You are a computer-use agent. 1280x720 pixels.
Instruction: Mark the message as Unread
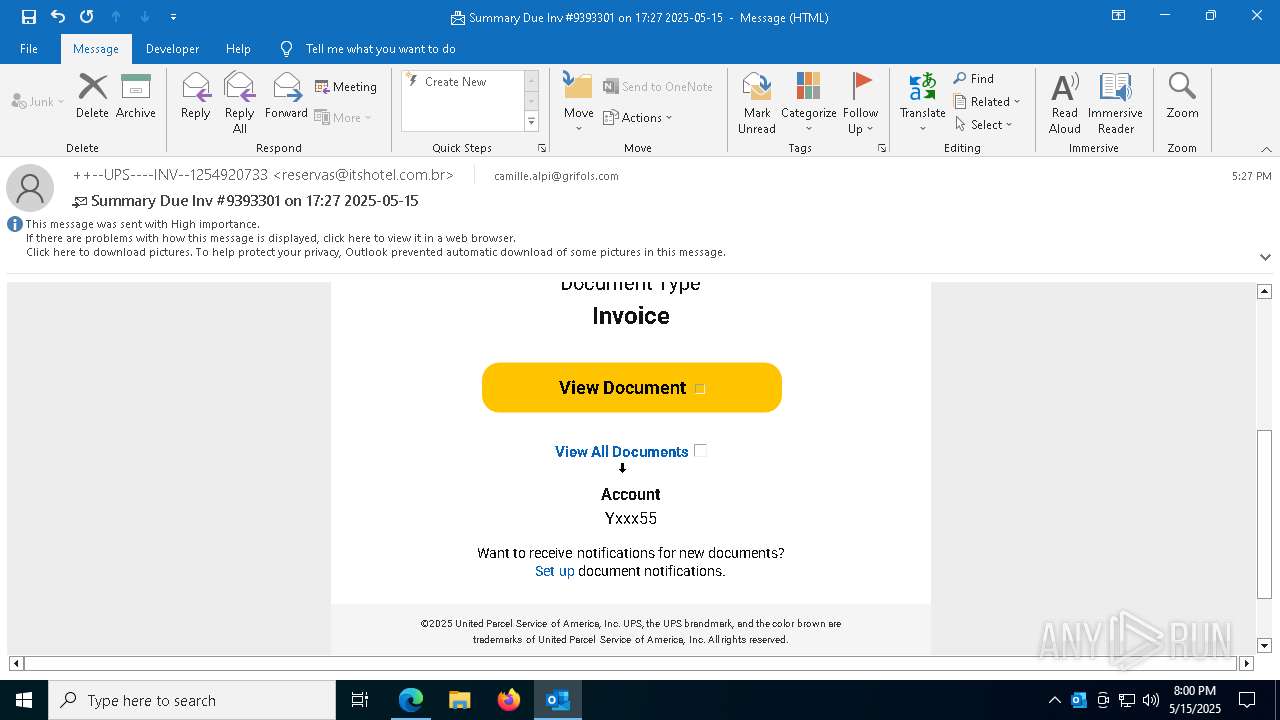(757, 103)
